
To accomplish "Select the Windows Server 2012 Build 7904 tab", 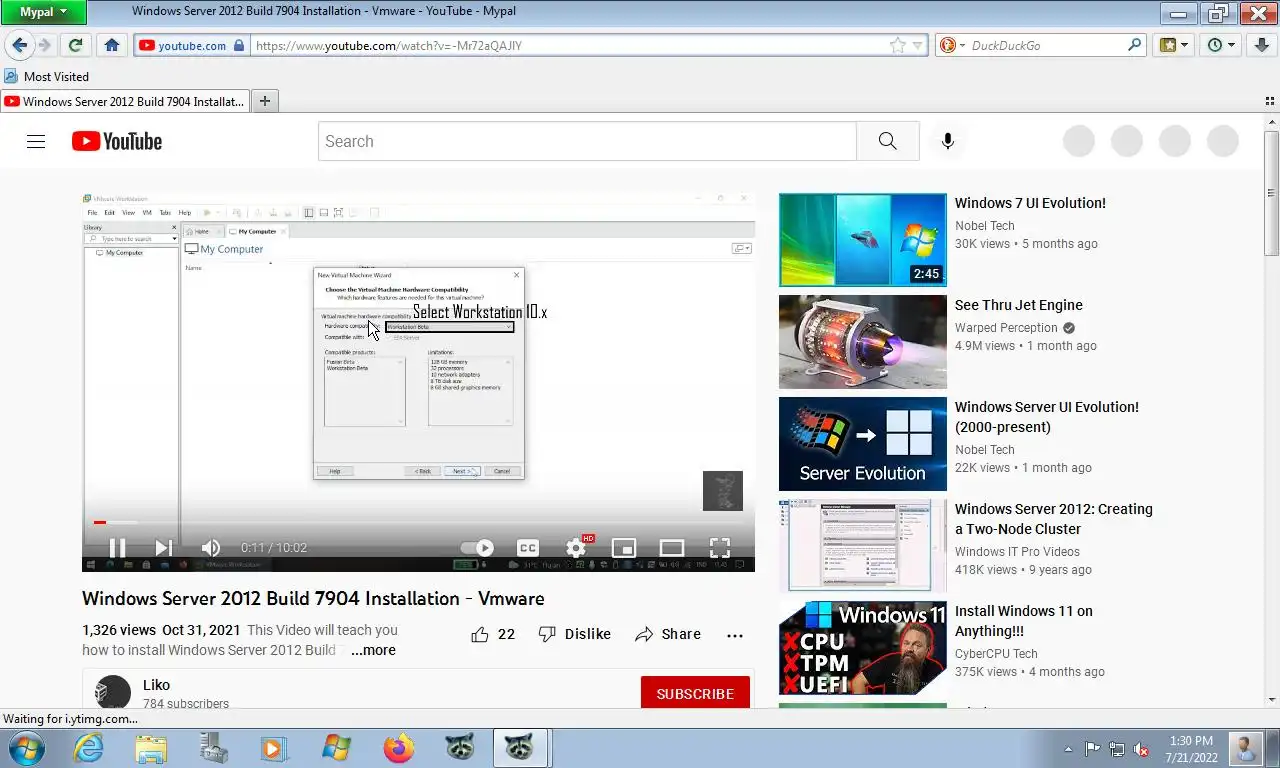I will tap(124, 101).
